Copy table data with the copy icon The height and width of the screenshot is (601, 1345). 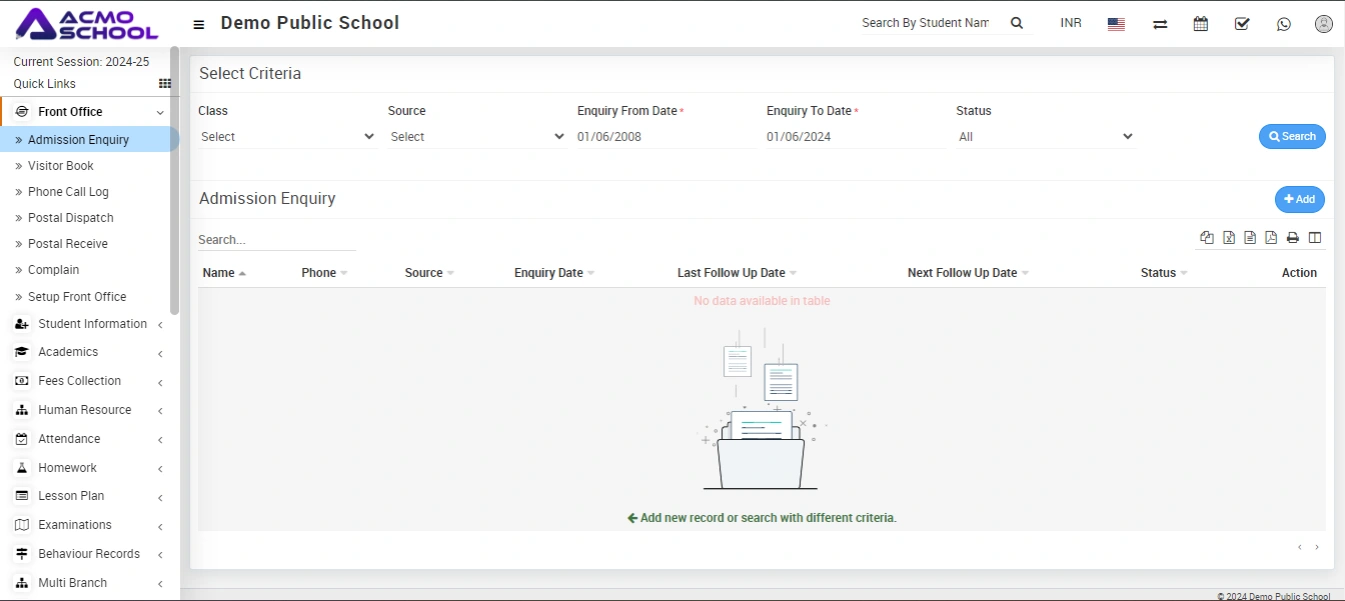click(x=1207, y=238)
